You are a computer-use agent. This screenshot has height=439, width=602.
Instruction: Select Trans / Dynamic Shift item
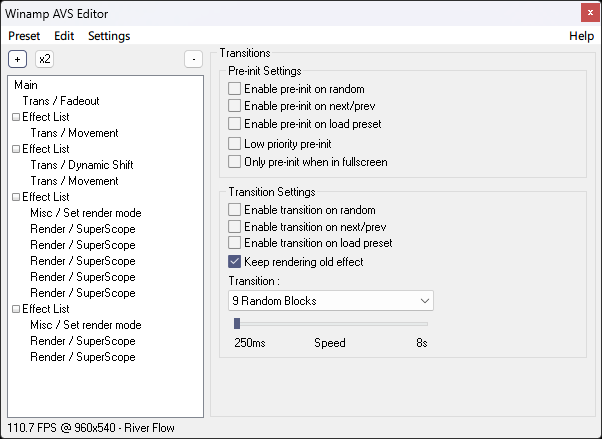[x=82, y=165]
